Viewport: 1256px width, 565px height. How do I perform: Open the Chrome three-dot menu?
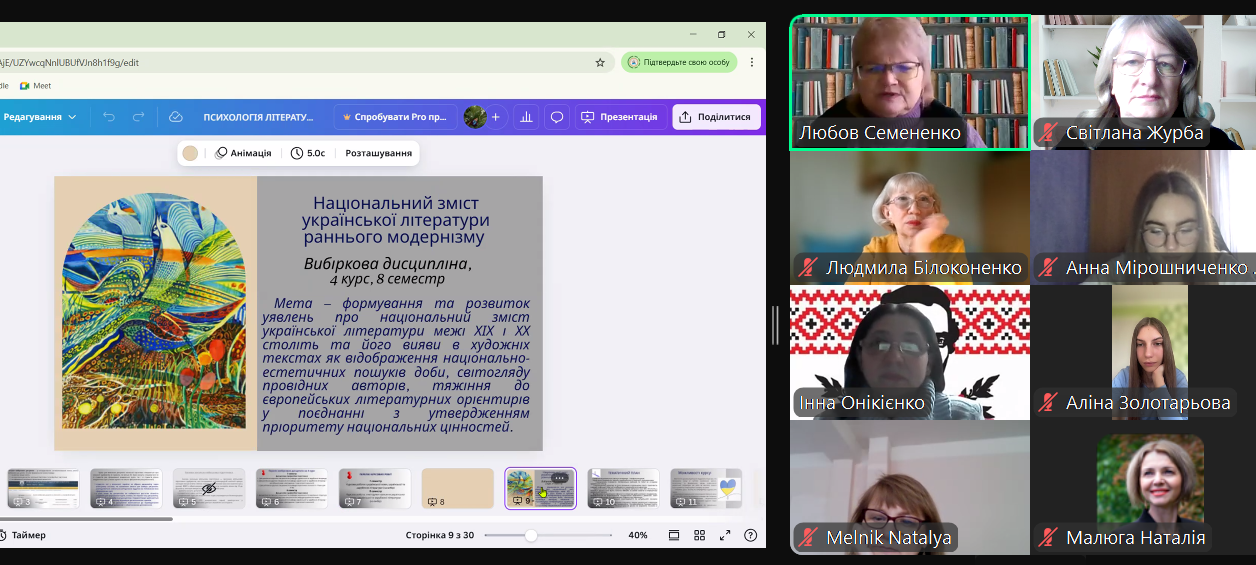[x=751, y=62]
